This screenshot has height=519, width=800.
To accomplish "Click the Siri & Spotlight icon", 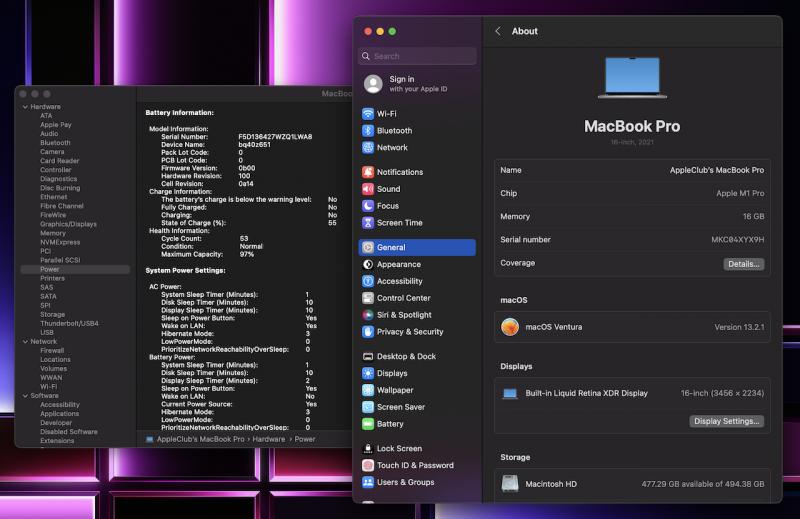I will click(x=368, y=315).
